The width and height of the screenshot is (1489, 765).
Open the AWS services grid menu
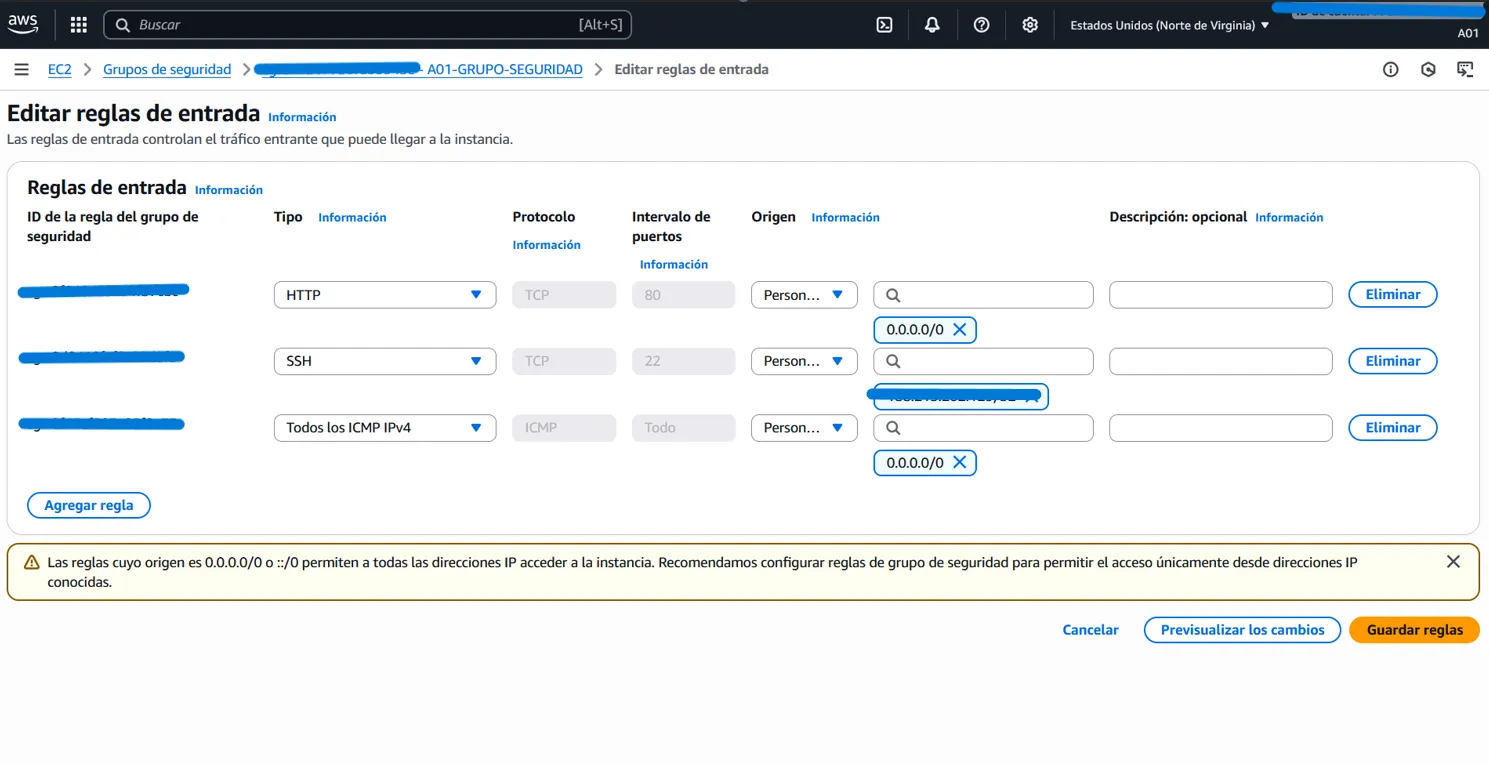tap(79, 25)
